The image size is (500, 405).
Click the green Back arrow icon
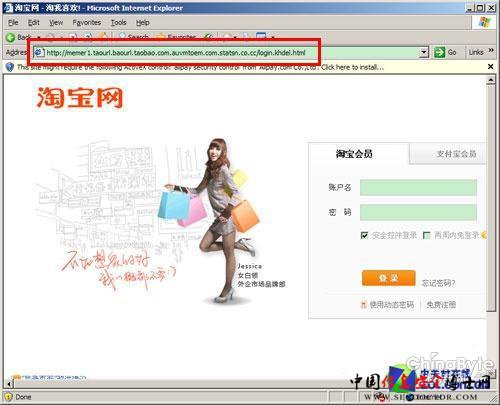tap(10, 38)
